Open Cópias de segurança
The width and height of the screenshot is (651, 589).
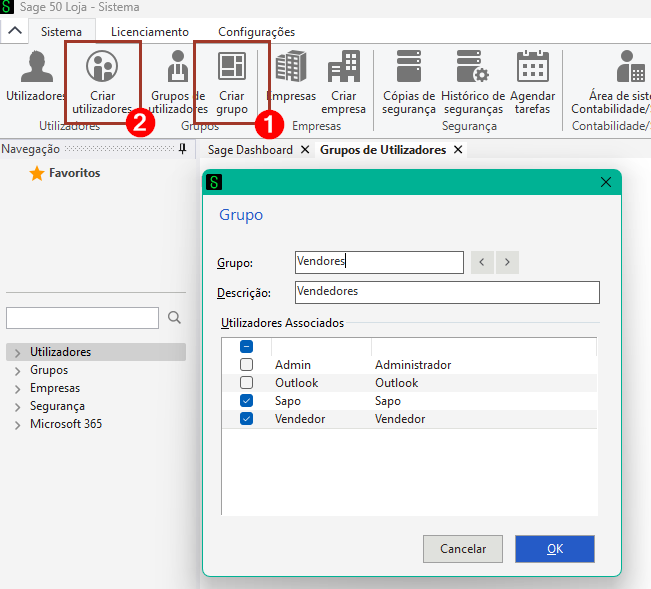[409, 82]
